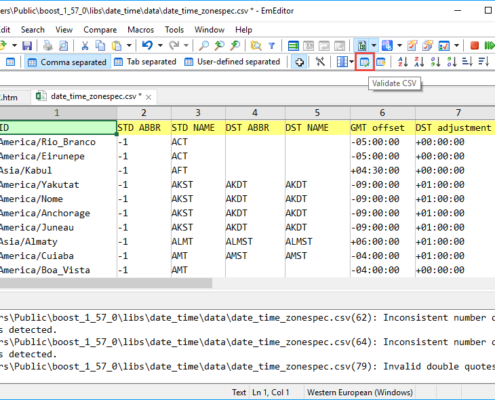The height and width of the screenshot is (400, 495).
Task: Expand the Paste options dropdown arrow
Action: pyautogui.click(x=129, y=45)
